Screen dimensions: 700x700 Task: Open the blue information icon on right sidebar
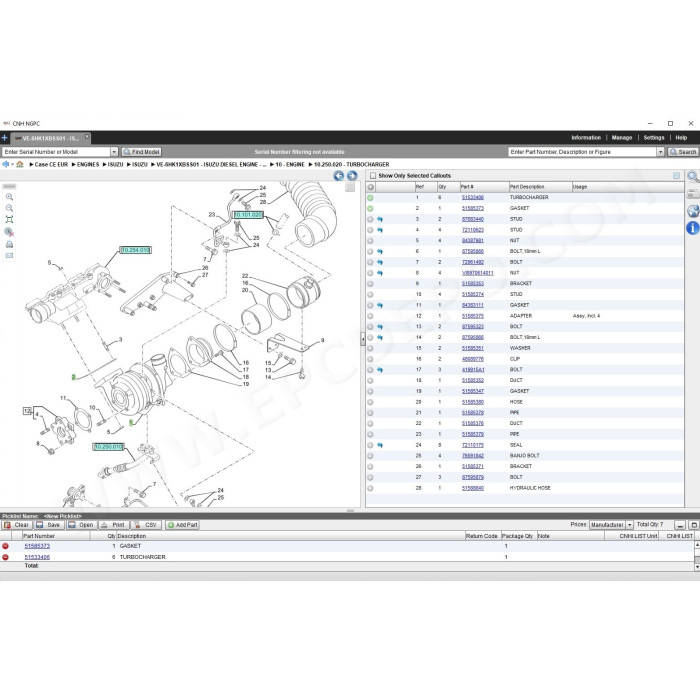(692, 228)
